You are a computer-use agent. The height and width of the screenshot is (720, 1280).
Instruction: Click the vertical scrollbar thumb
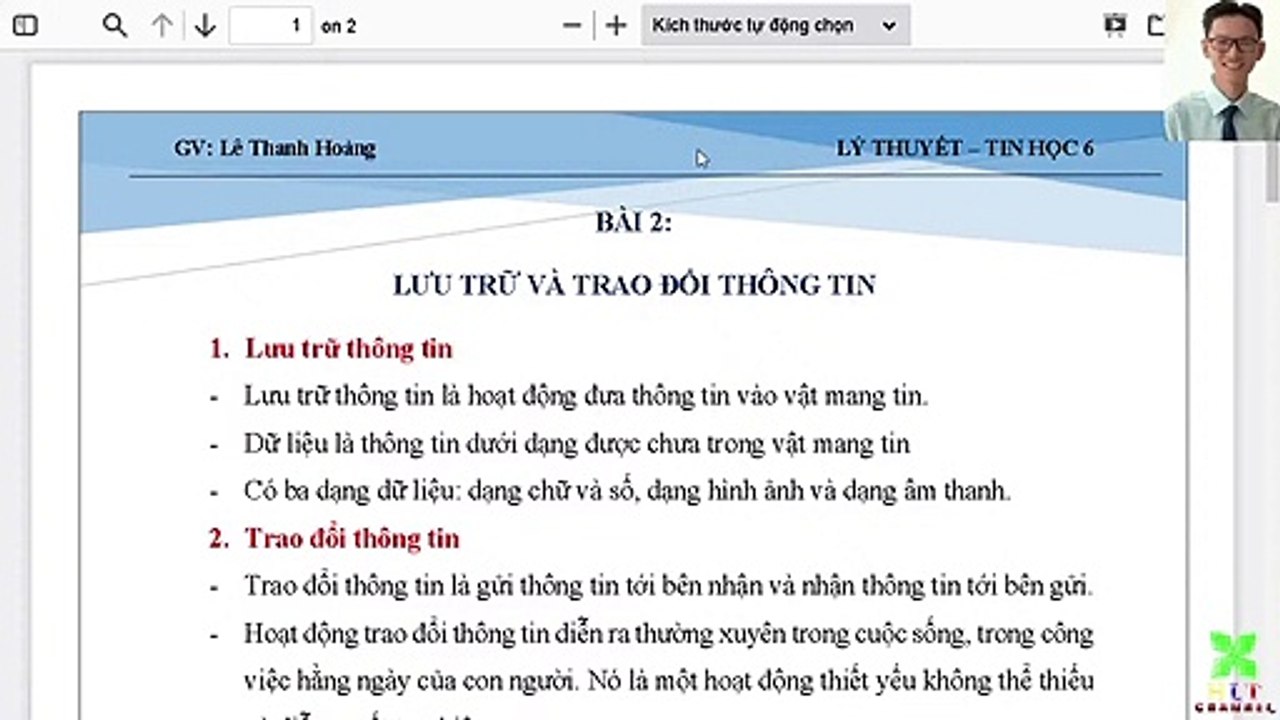(1272, 170)
